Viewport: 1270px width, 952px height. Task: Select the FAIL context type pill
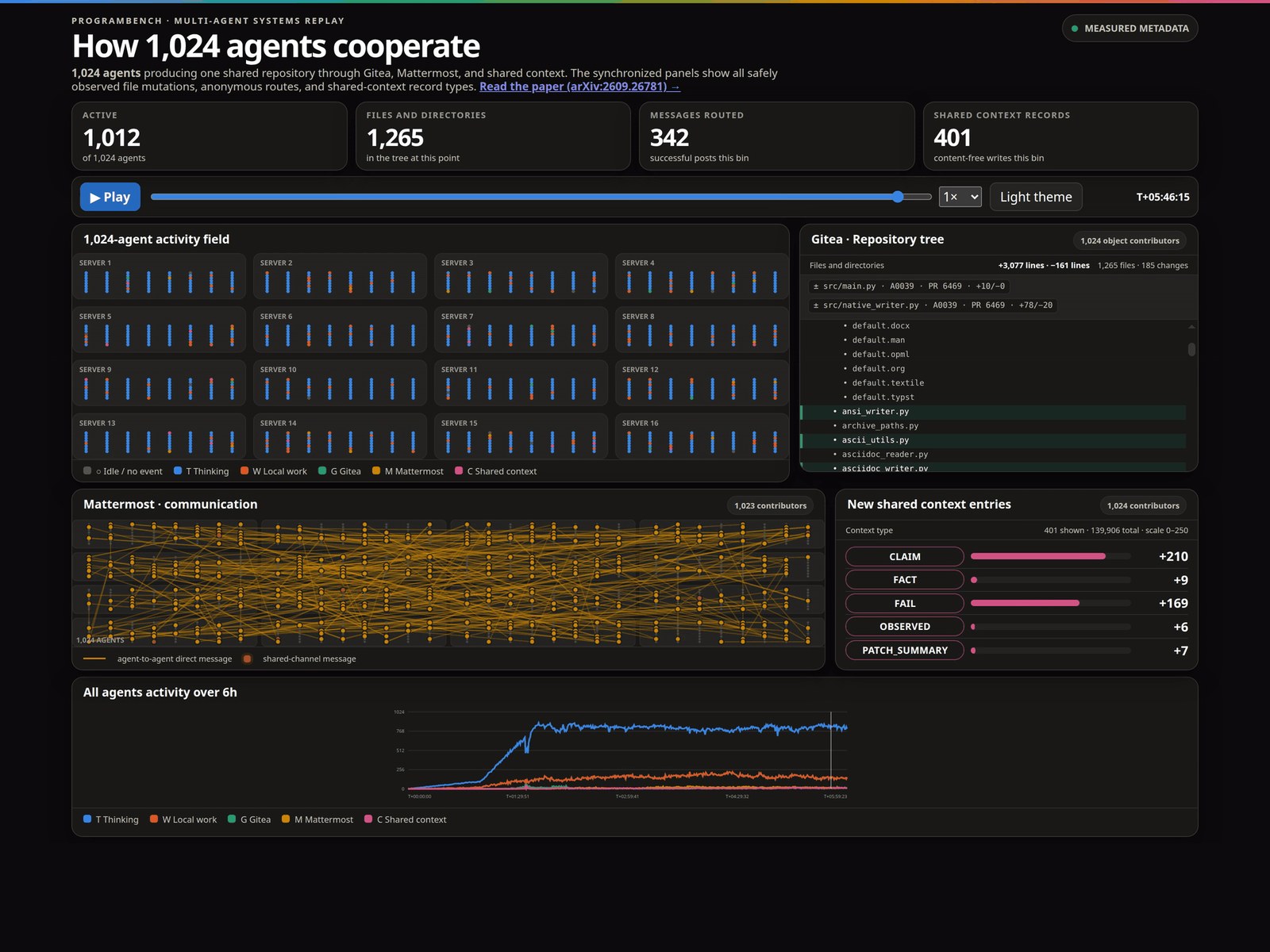(905, 604)
